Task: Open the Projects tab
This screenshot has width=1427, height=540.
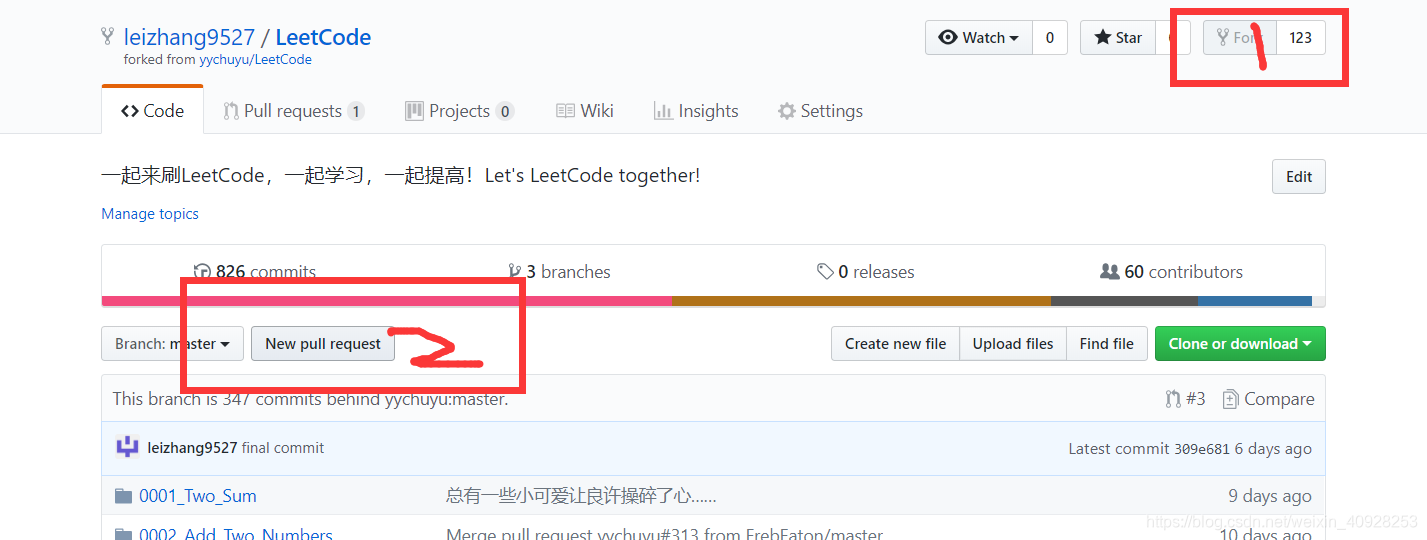Action: pyautogui.click(x=460, y=111)
